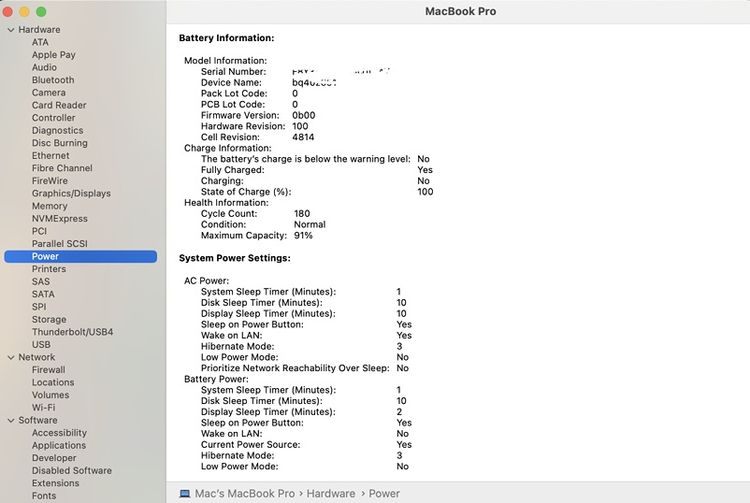Open Extensions under Software

click(x=55, y=483)
